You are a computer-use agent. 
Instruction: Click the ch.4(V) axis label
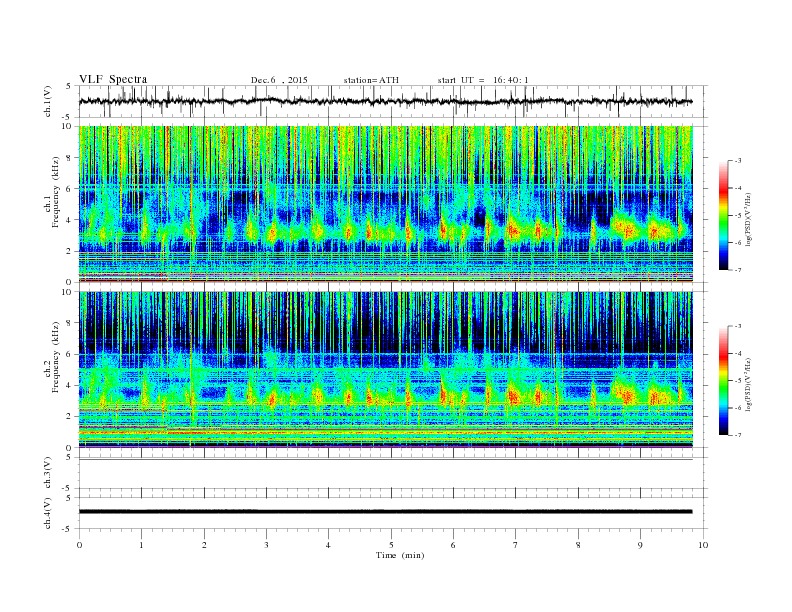point(48,513)
